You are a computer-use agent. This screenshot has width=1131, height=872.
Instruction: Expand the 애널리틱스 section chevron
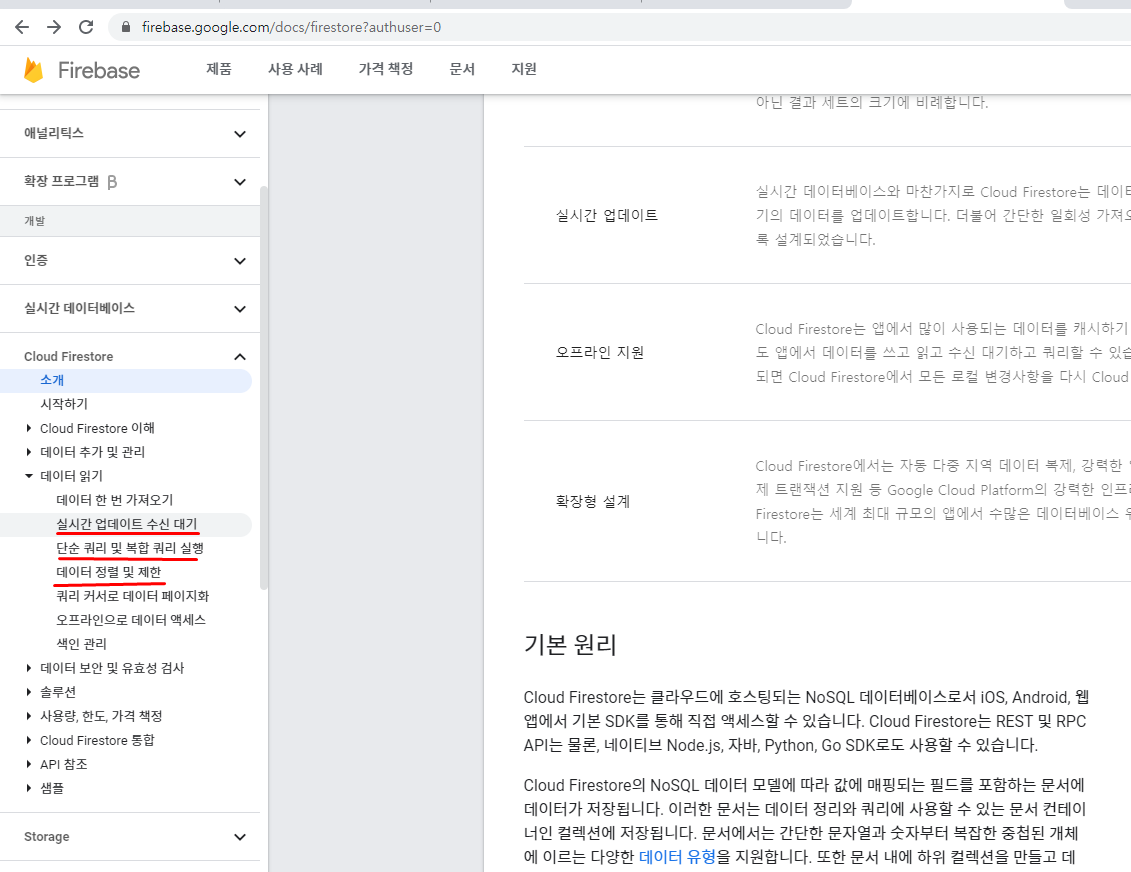240,134
